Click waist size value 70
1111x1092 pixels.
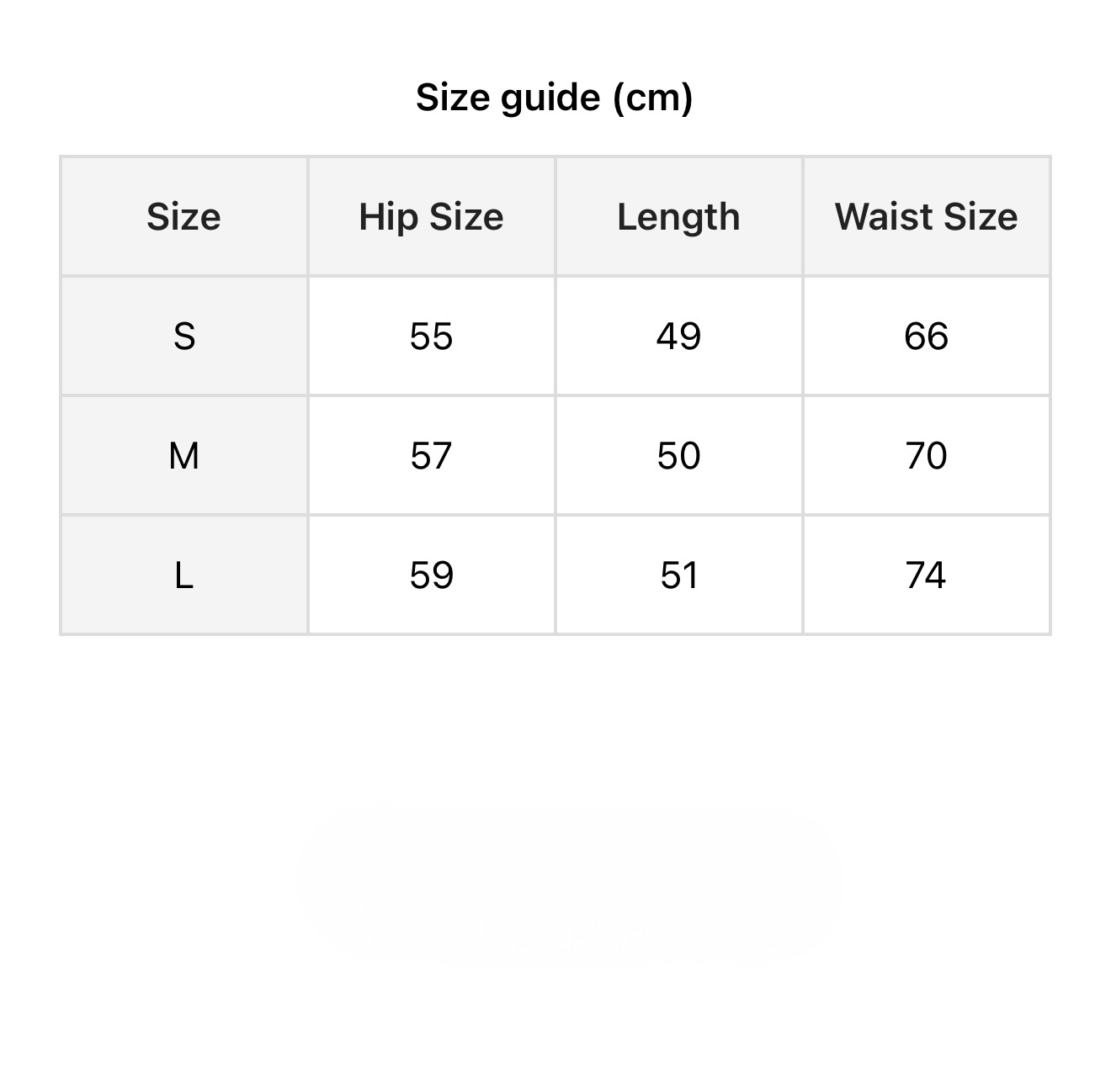[x=926, y=456]
